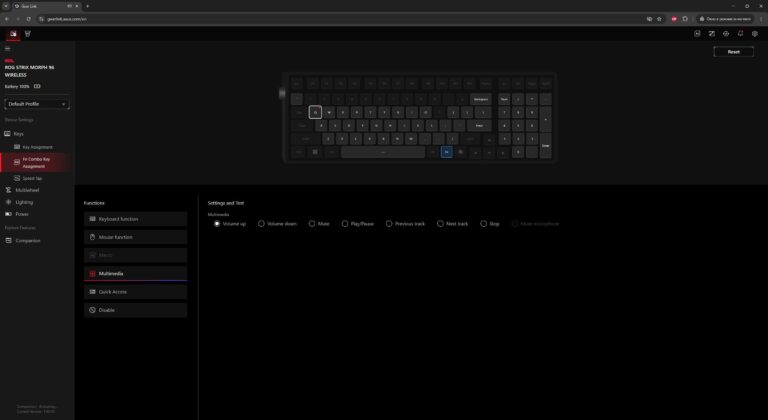Open the shopping cart icon

(27, 34)
